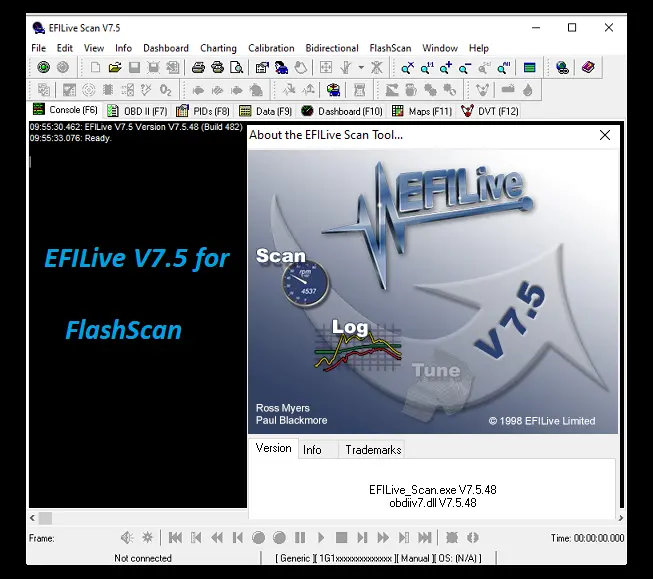Click the O2 sensor icon in second toolbar
Screen dimensions: 653x579
point(166,90)
